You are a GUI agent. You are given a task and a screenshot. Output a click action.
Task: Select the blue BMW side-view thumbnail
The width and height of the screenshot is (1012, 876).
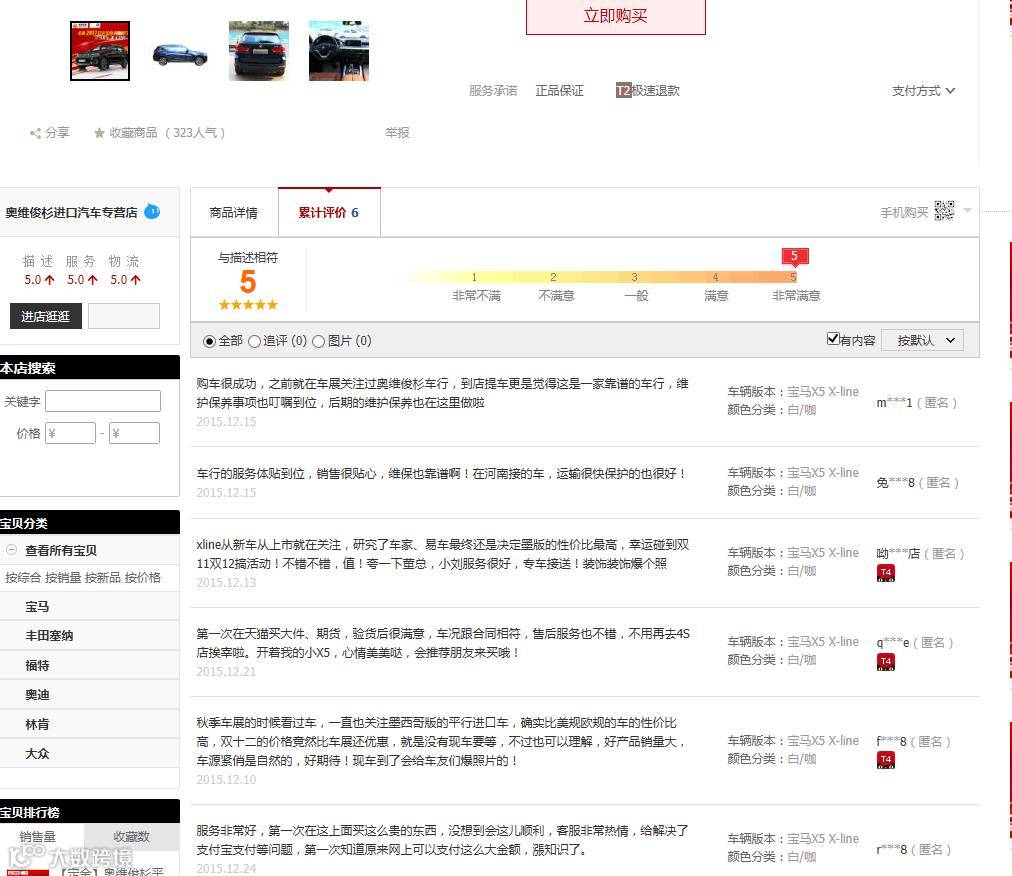(179, 54)
